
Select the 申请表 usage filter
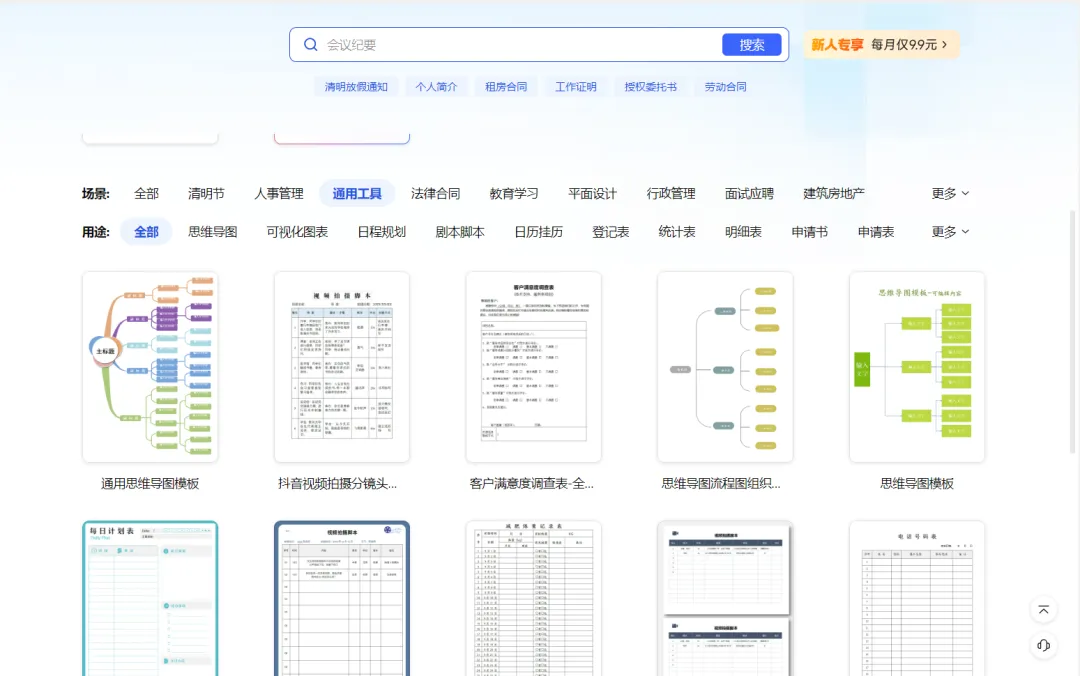tap(875, 232)
